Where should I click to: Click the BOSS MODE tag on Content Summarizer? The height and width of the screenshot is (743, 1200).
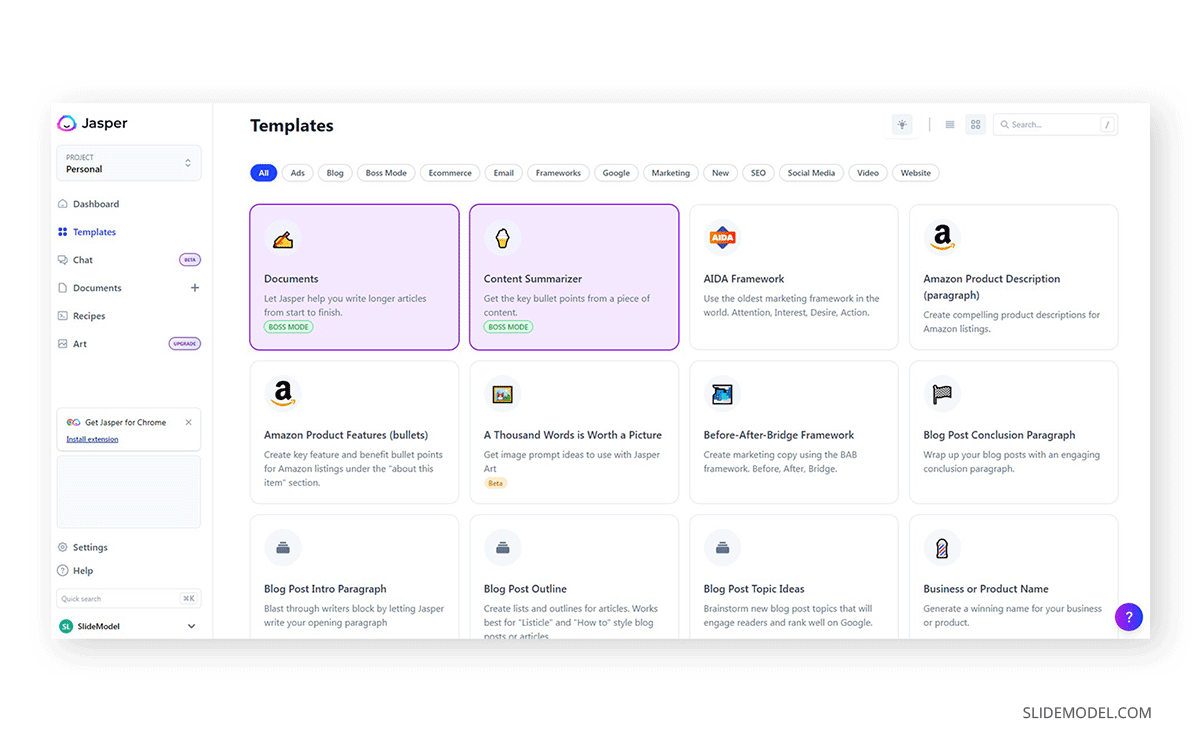click(x=509, y=327)
